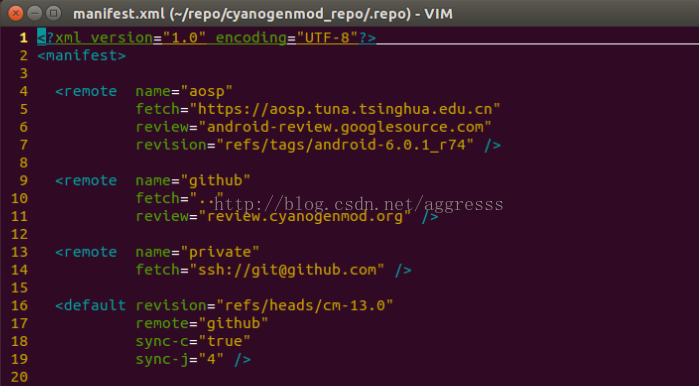Click the window title manifest.xml - VIM
Screen dimensions: 699x386
(x=263, y=14)
